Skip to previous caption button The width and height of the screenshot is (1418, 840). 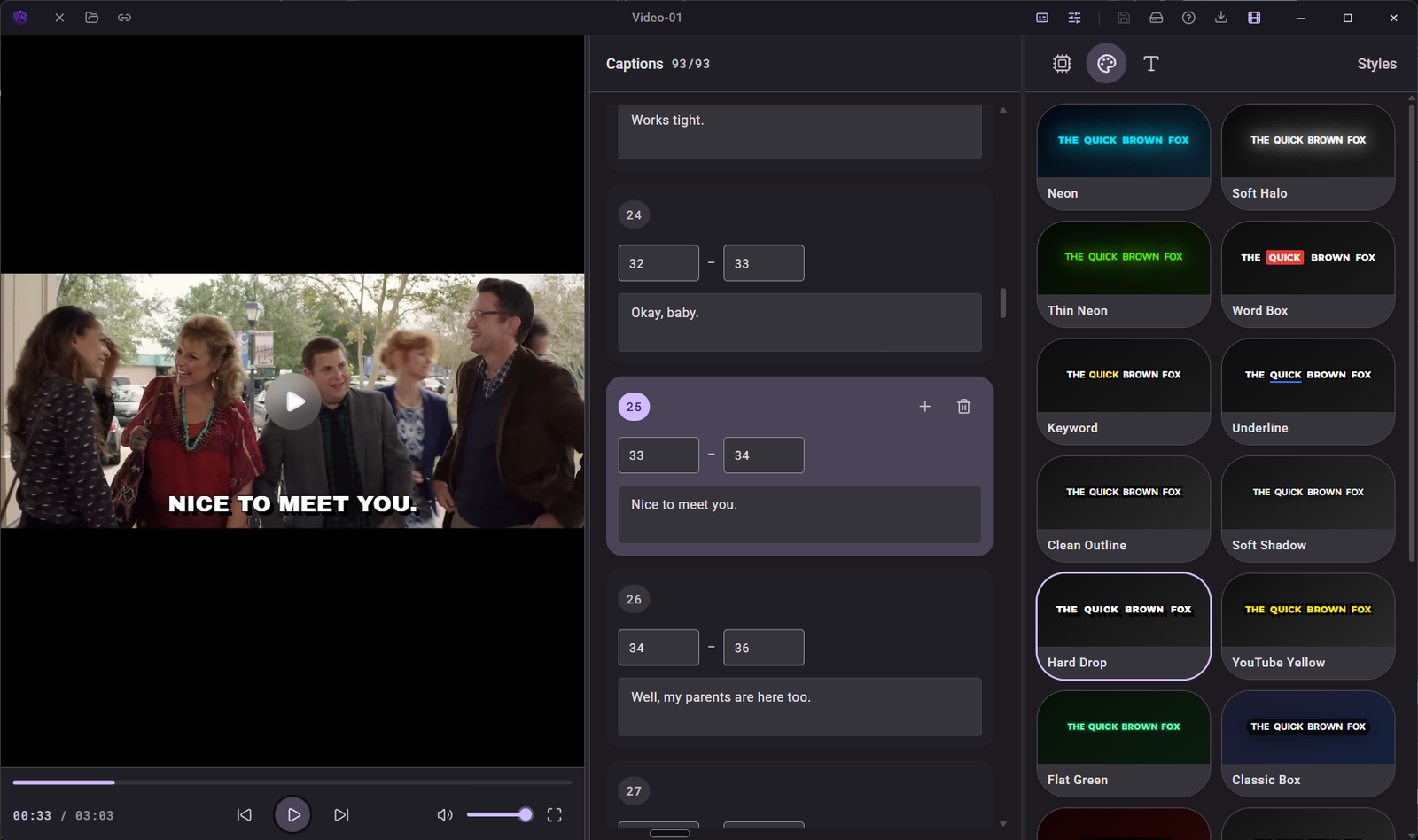pos(245,815)
